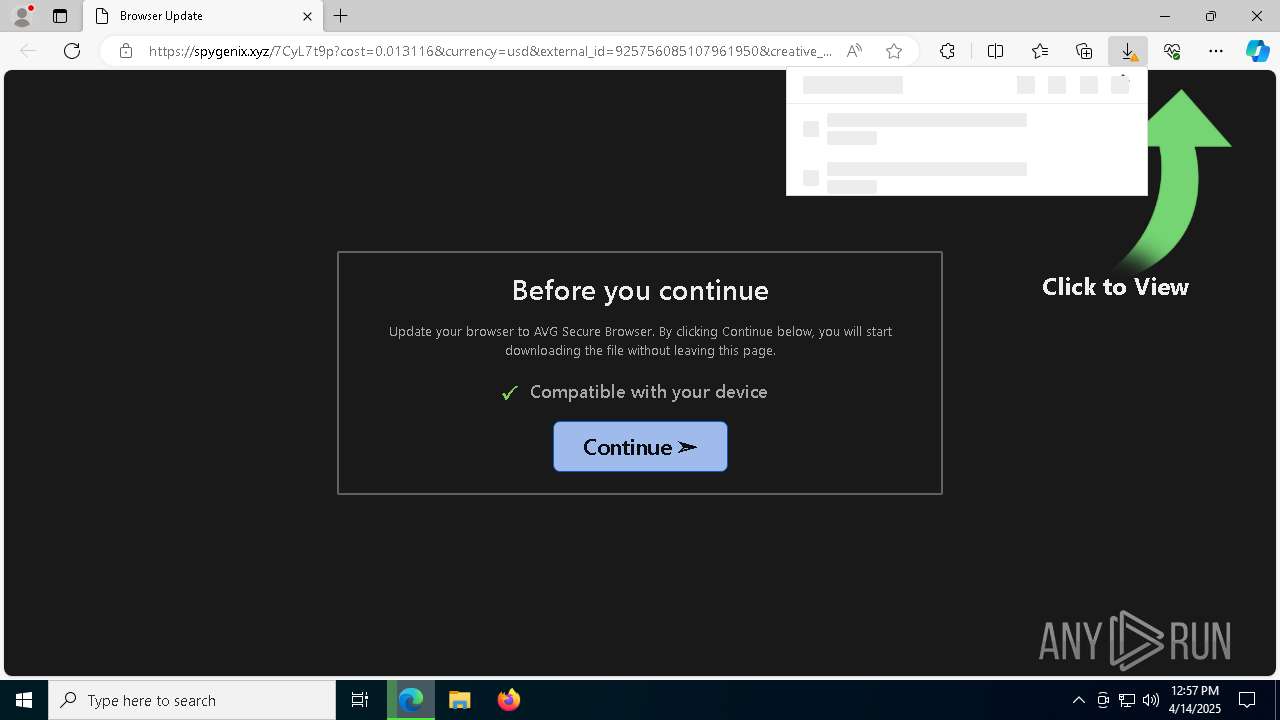Open Browser essentials heart icon
1280x720 pixels.
[x=1172, y=51]
